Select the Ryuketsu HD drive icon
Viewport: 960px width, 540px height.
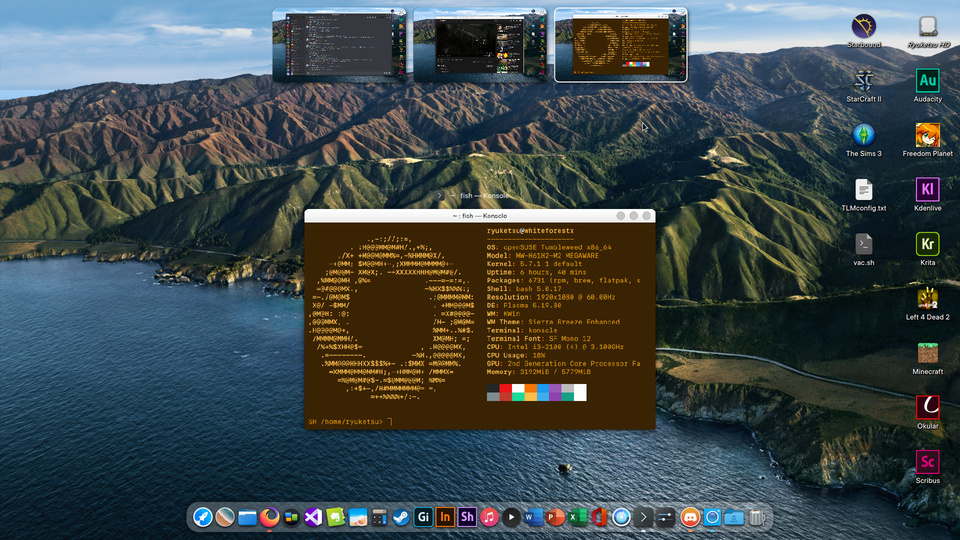927,27
